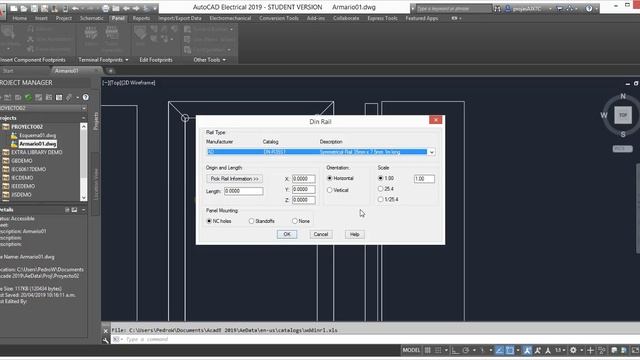
Task: Click the workspace switching gear icon
Action: pos(573,350)
